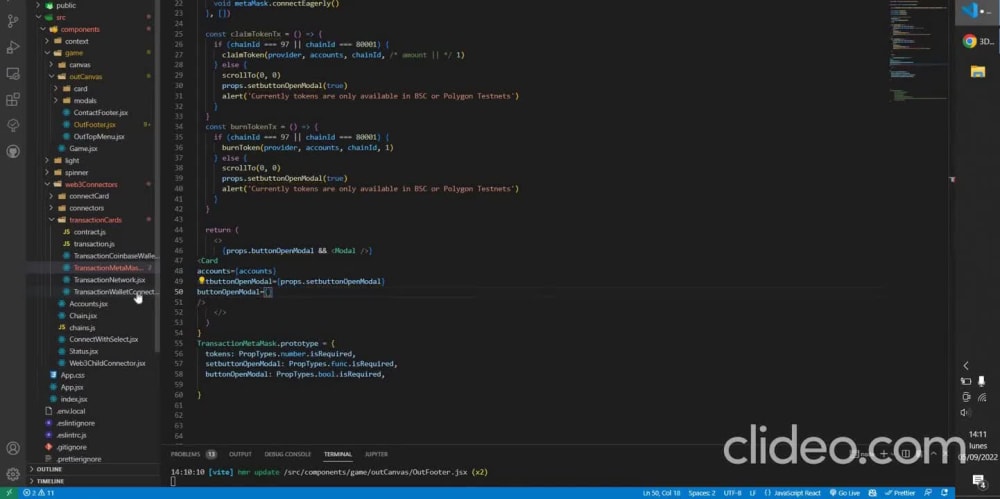The image size is (1000, 499).
Task: Switch to the OUTPUT panel tab
Action: coord(240,454)
